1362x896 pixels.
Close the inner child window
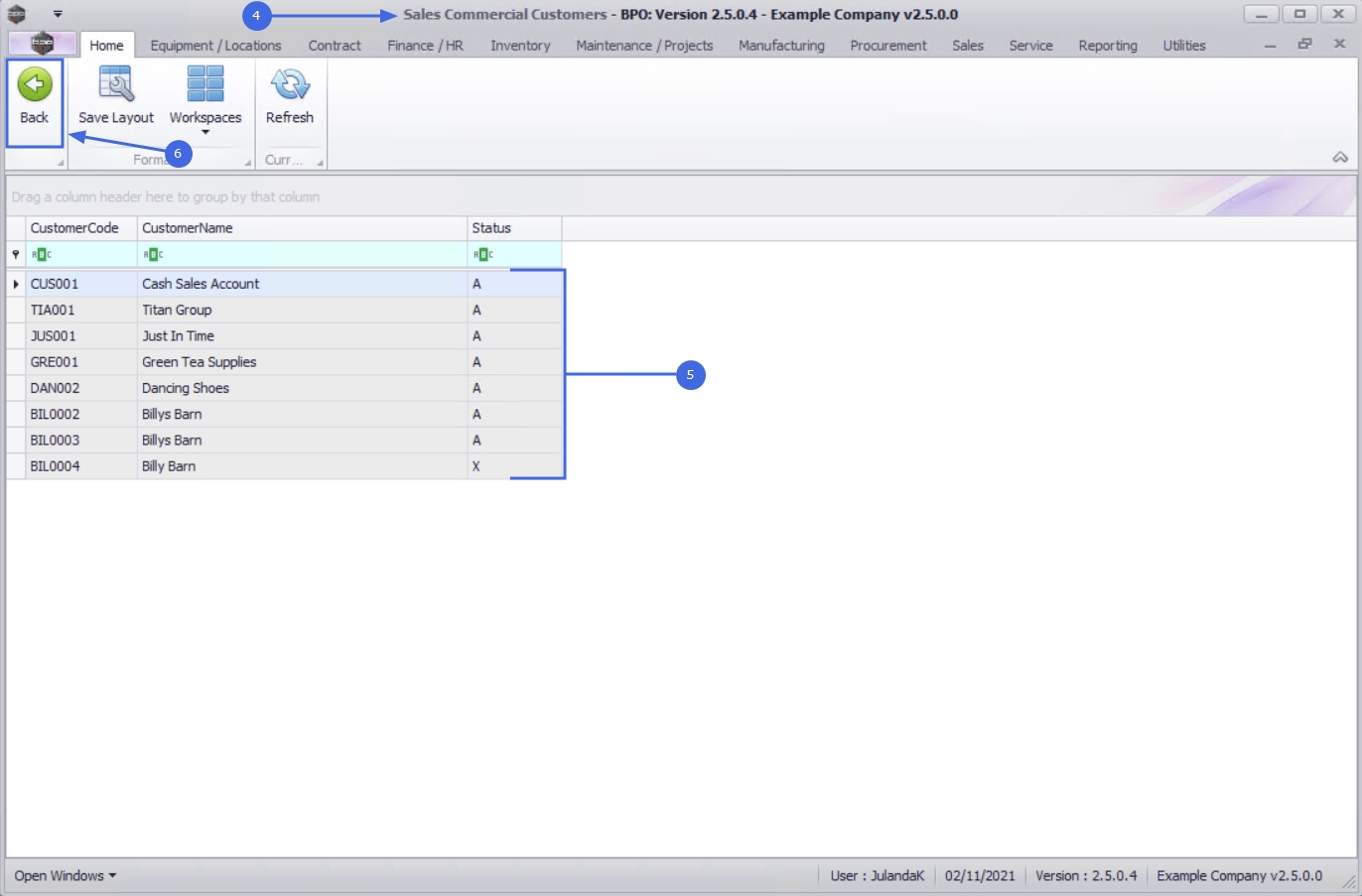coord(1339,45)
